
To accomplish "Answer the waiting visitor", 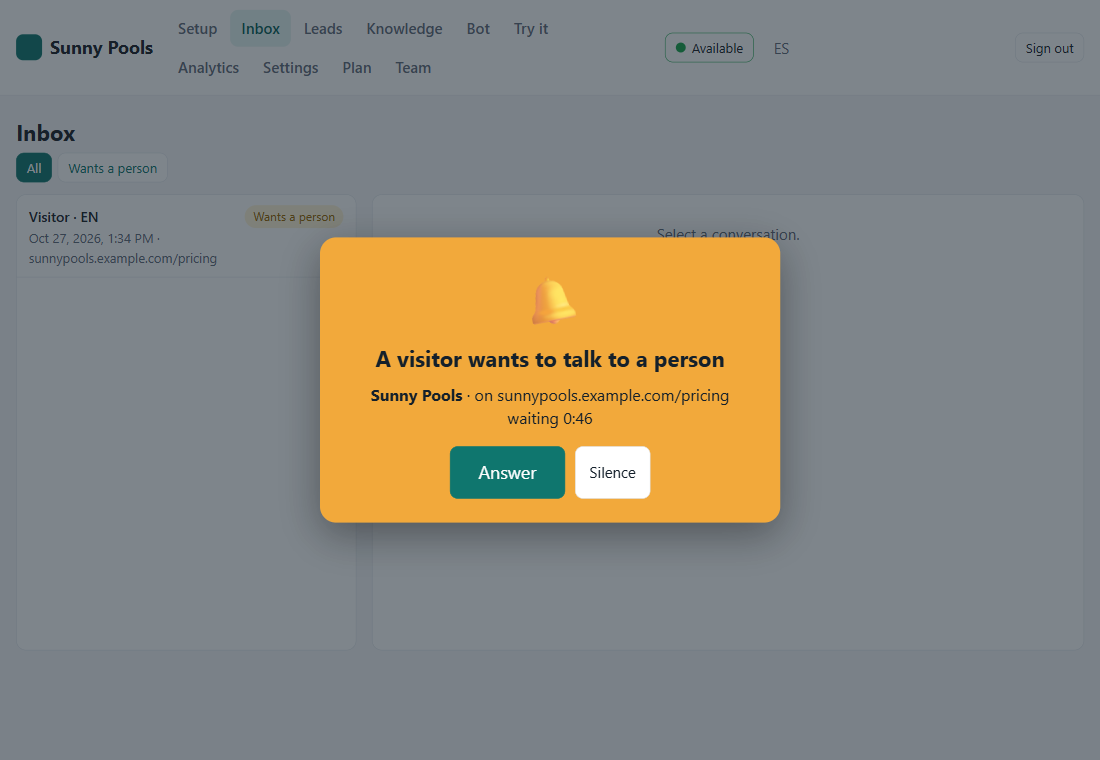I will [507, 472].
